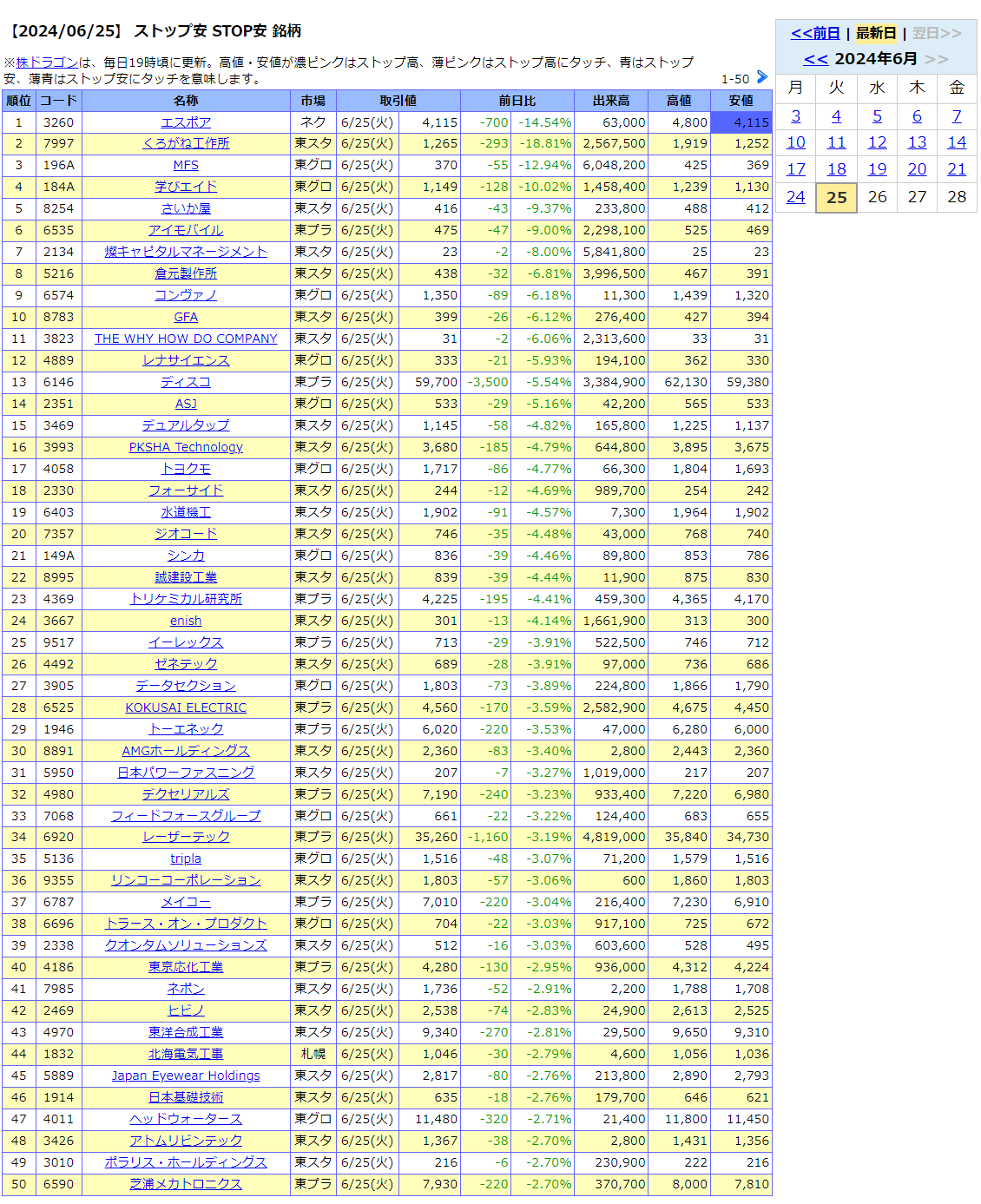
Task: Open the GFA stock link
Action: (186, 317)
